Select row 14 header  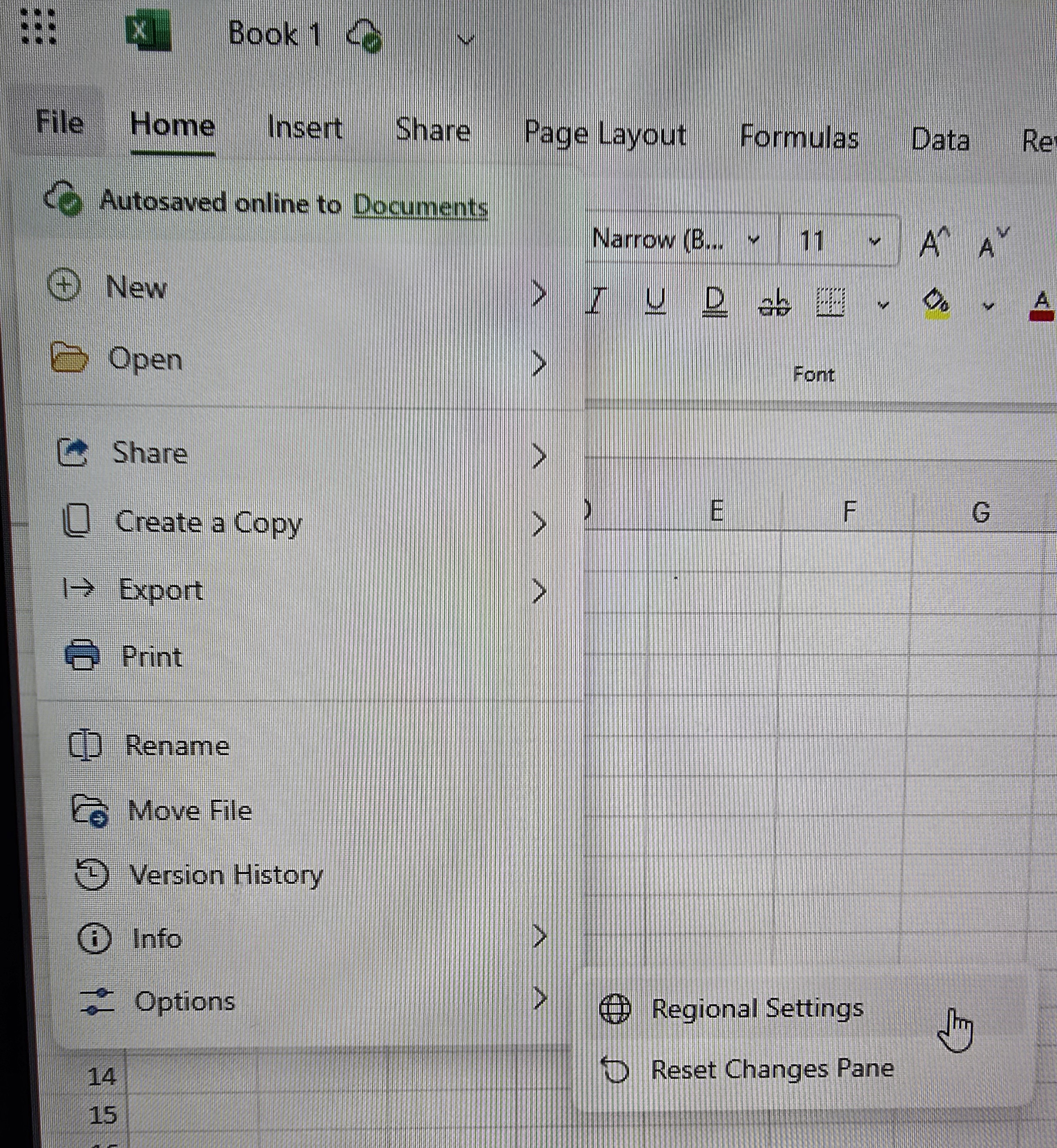(x=102, y=1077)
